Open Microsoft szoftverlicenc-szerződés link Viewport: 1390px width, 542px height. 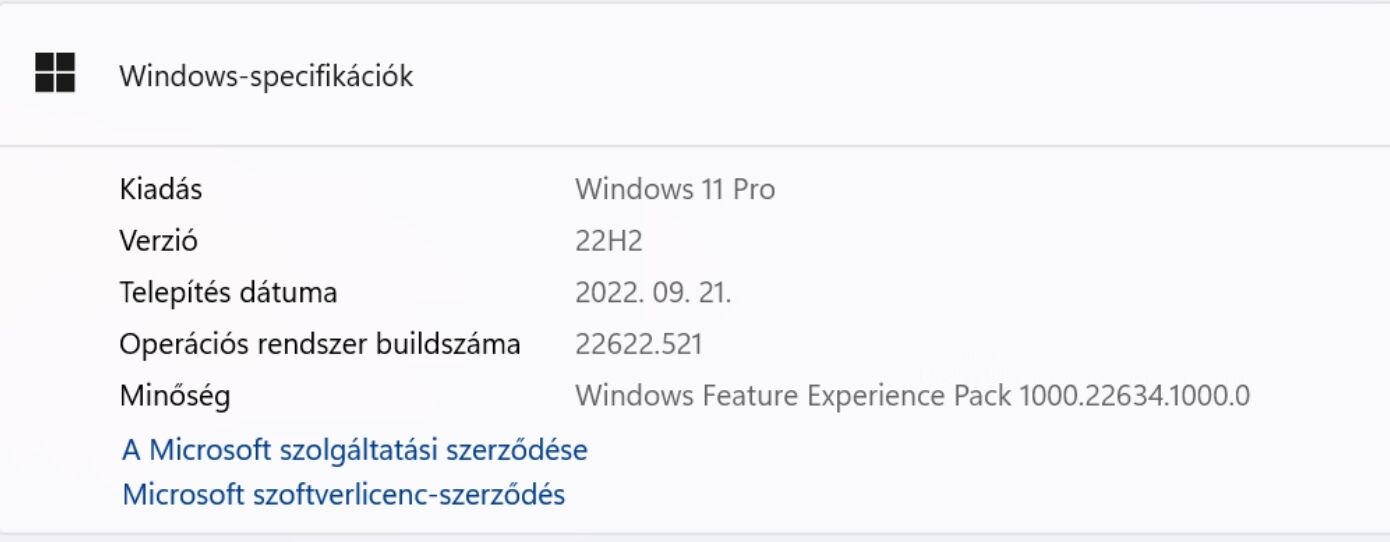click(x=343, y=494)
